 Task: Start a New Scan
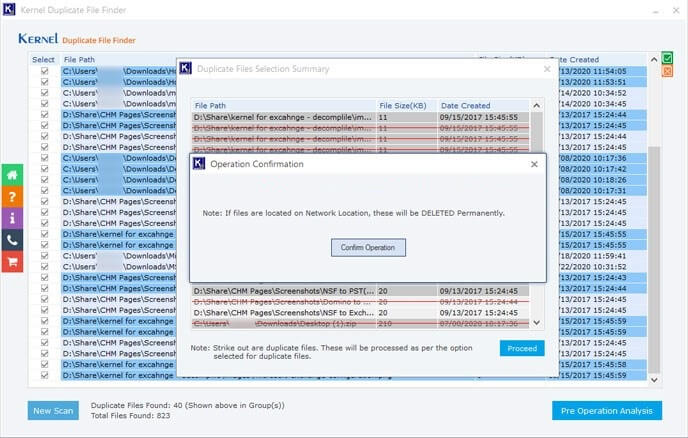click(x=53, y=411)
